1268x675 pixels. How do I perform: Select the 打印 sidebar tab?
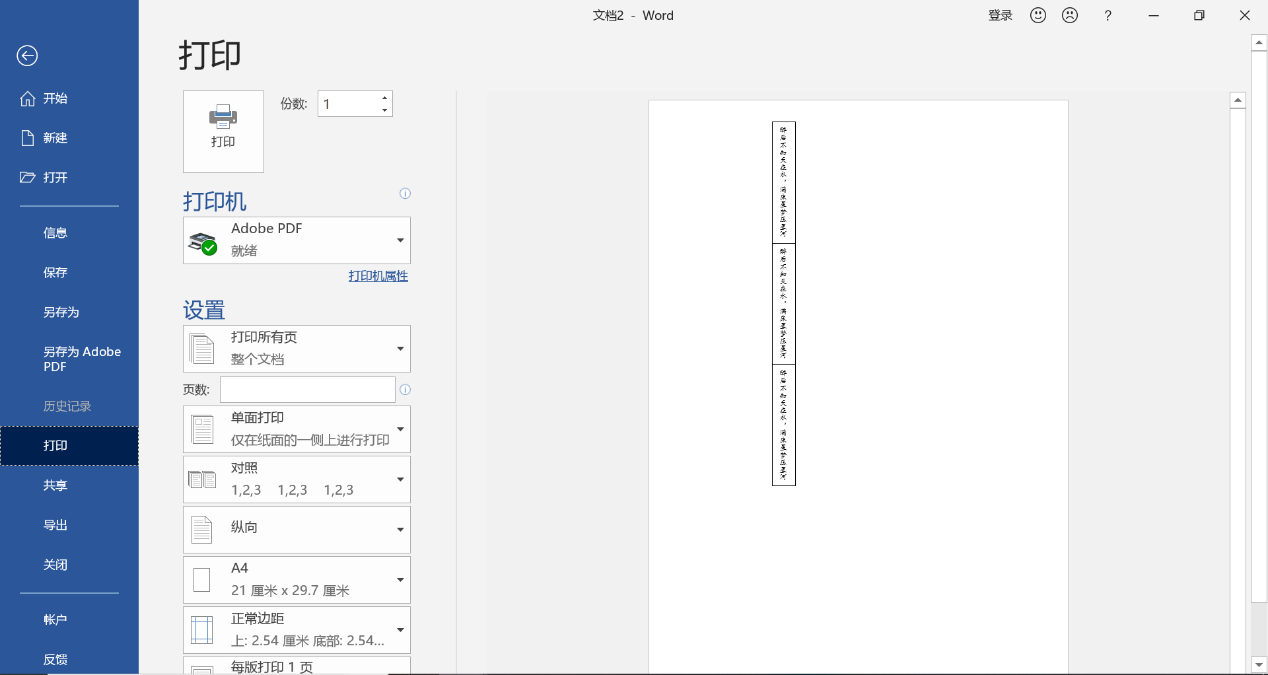pyautogui.click(x=69, y=446)
